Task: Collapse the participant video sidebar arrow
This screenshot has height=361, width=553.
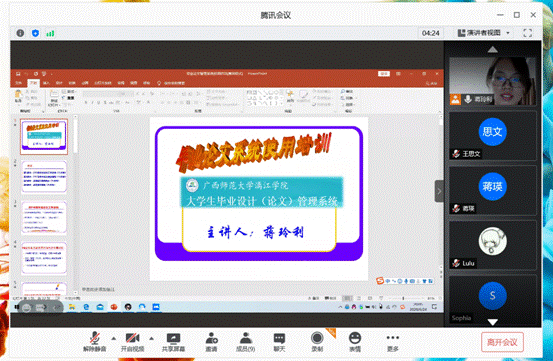Action: (439, 191)
